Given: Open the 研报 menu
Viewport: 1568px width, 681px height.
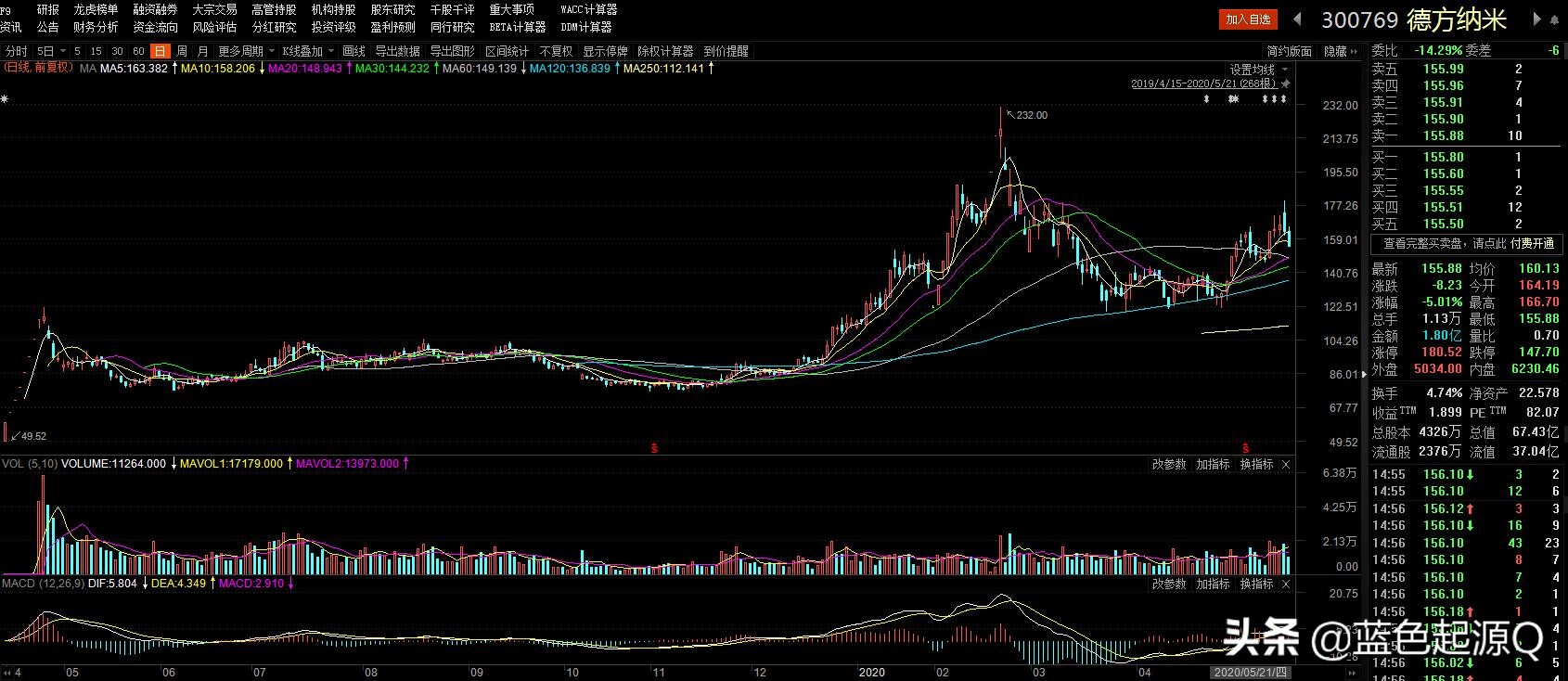Looking at the screenshot, I should point(48,9).
